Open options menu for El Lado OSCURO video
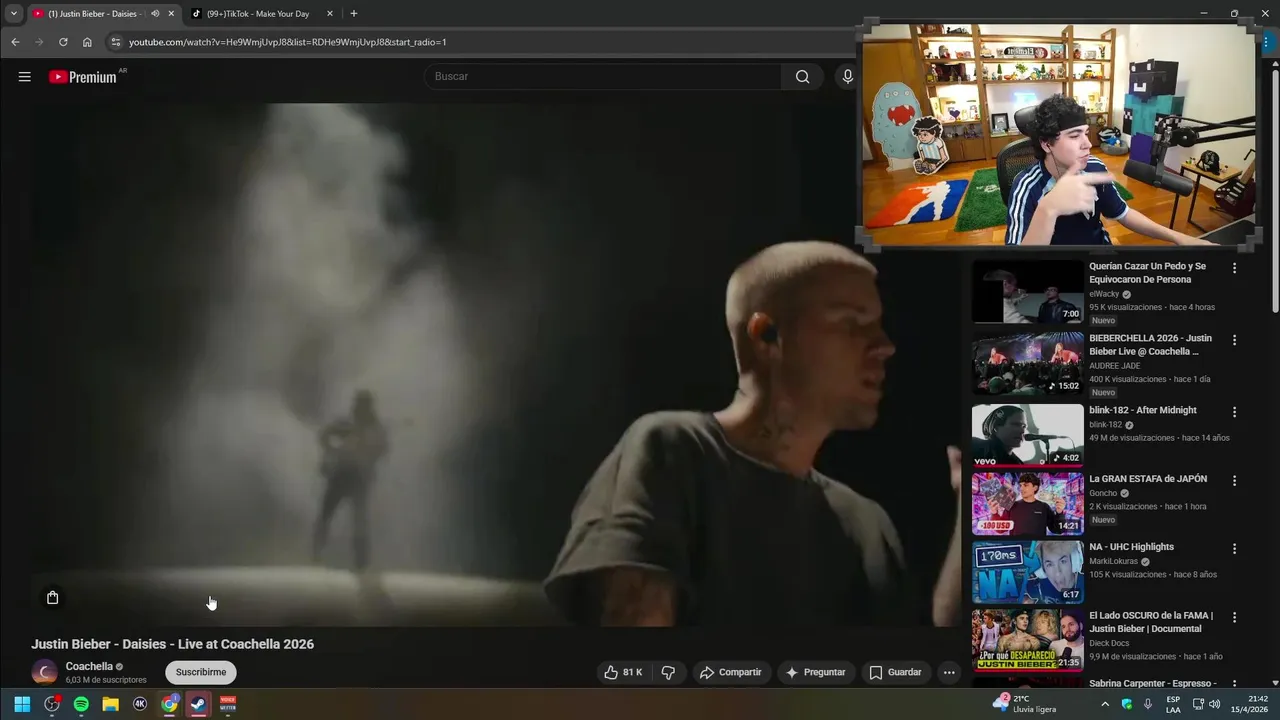1280x720 pixels. [x=1234, y=617]
